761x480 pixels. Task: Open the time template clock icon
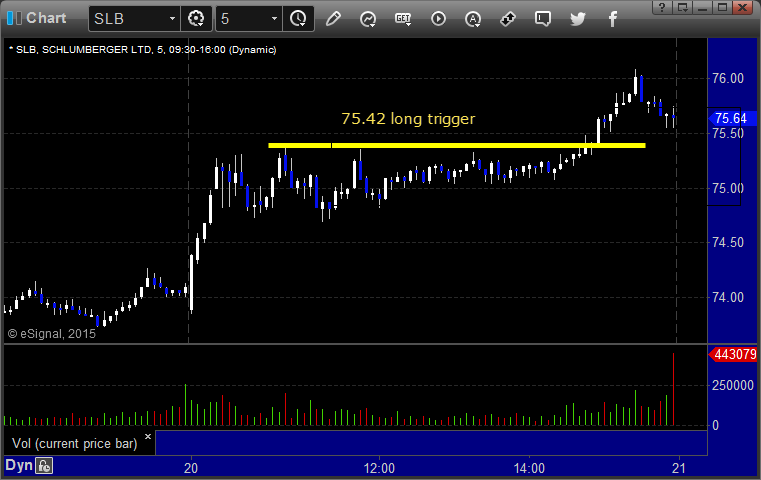click(x=298, y=19)
